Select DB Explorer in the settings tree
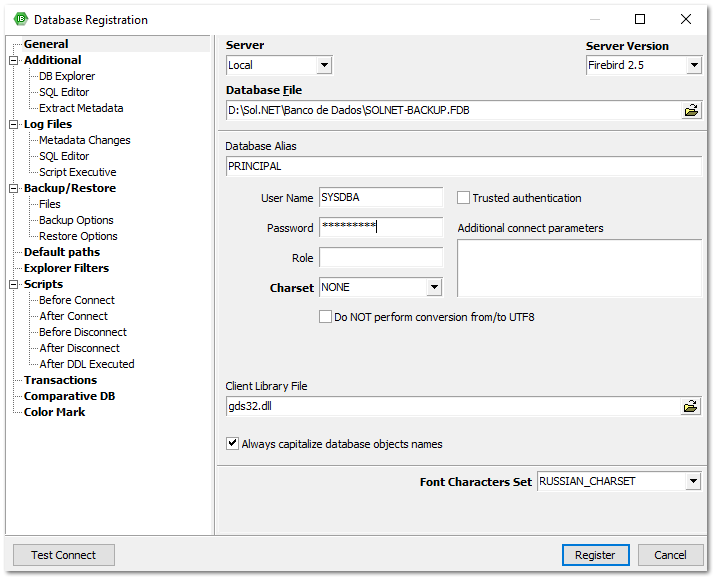Viewport: 716px width, 580px height. point(67,76)
